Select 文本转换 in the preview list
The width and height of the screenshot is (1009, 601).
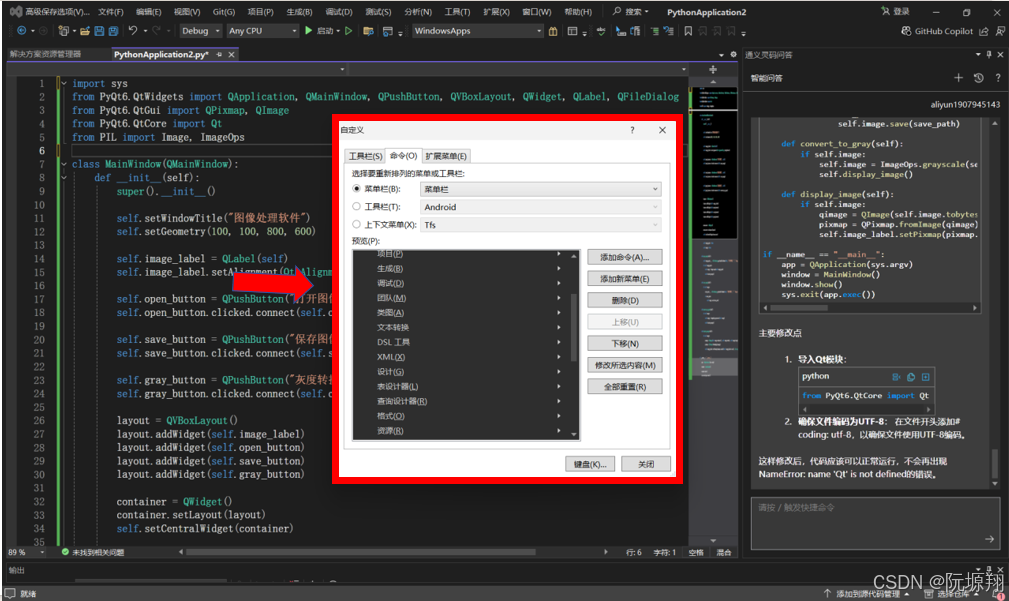pyautogui.click(x=393, y=328)
